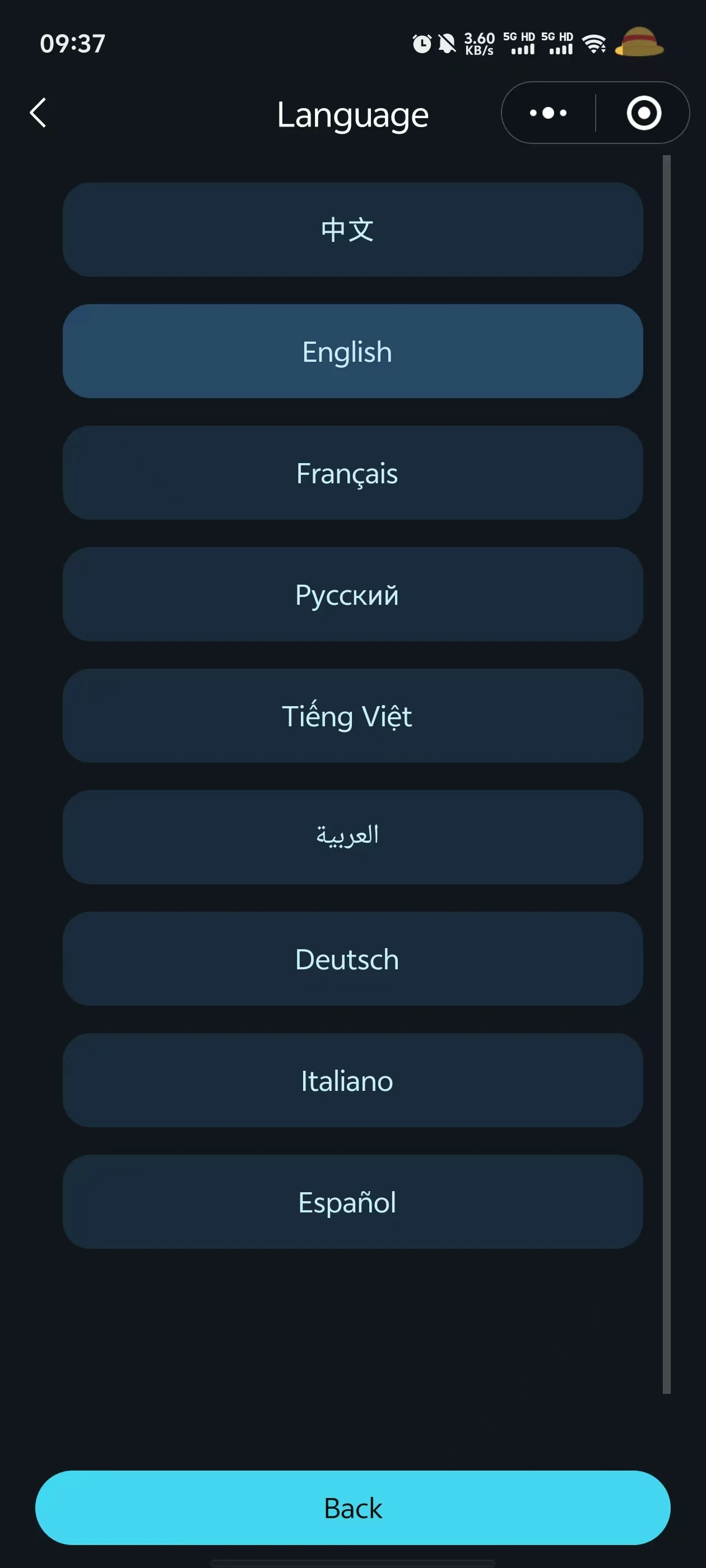Tap the circular close mini-program icon
The height and width of the screenshot is (1568, 706).
point(643,113)
